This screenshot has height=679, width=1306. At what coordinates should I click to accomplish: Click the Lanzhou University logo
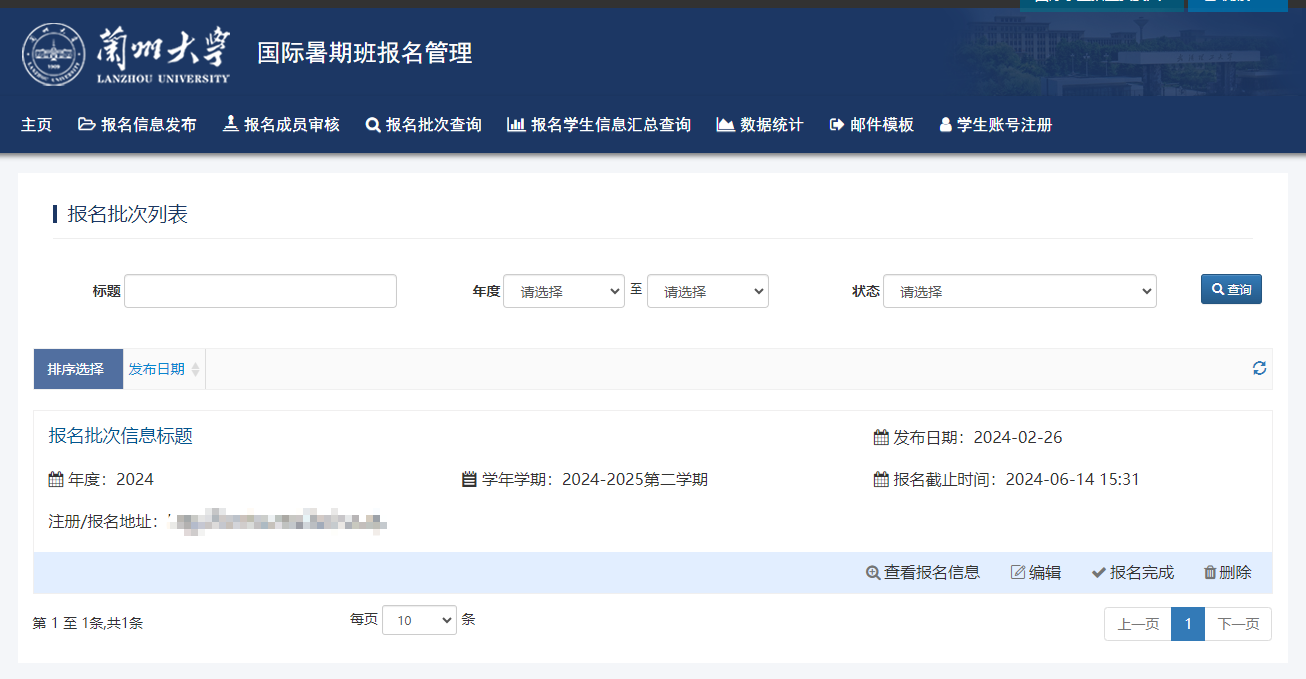(126, 54)
